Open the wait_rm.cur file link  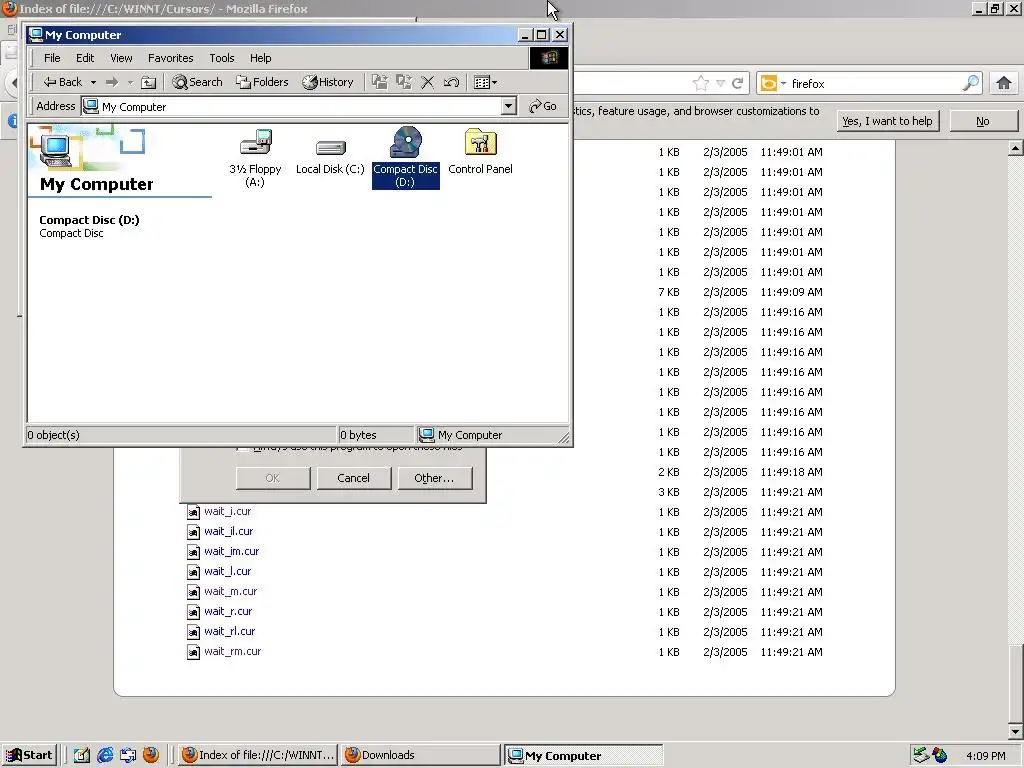tap(232, 652)
